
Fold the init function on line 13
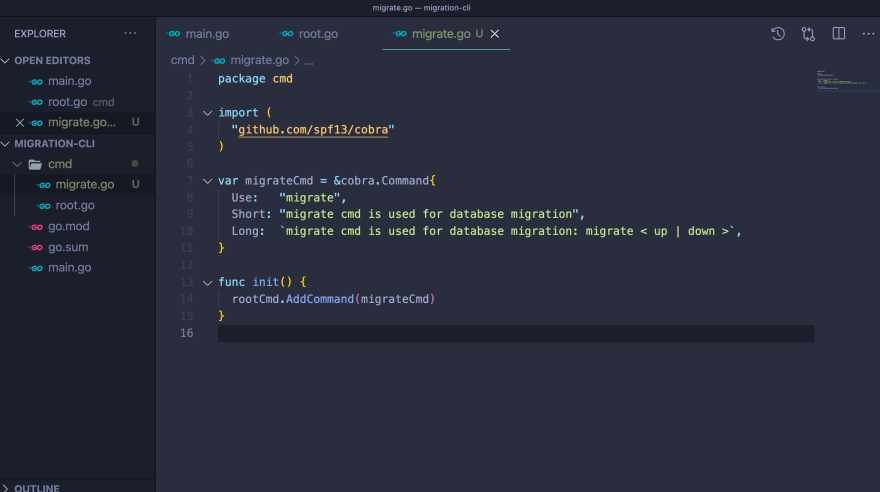207,282
